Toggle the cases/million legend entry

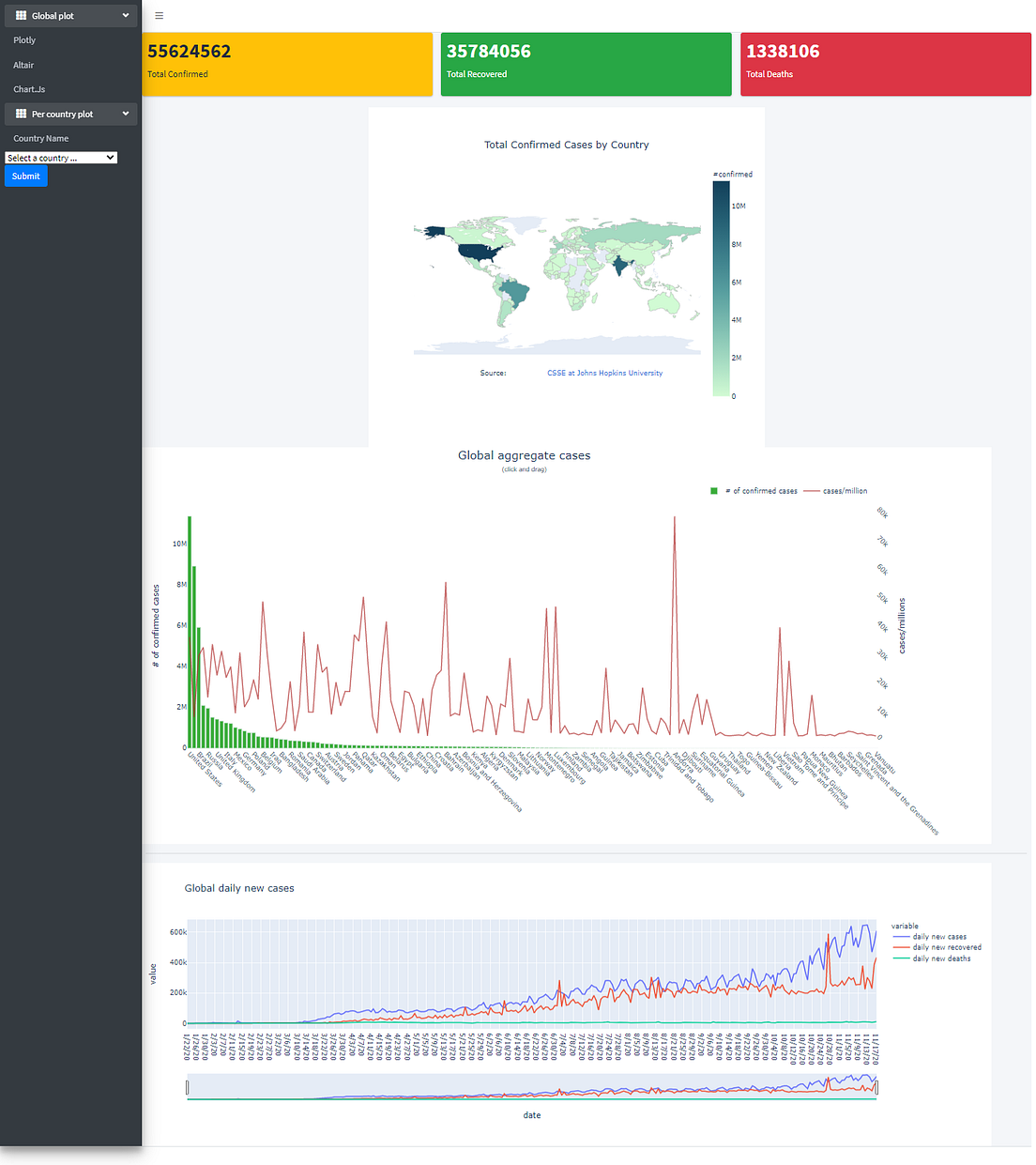[836, 491]
